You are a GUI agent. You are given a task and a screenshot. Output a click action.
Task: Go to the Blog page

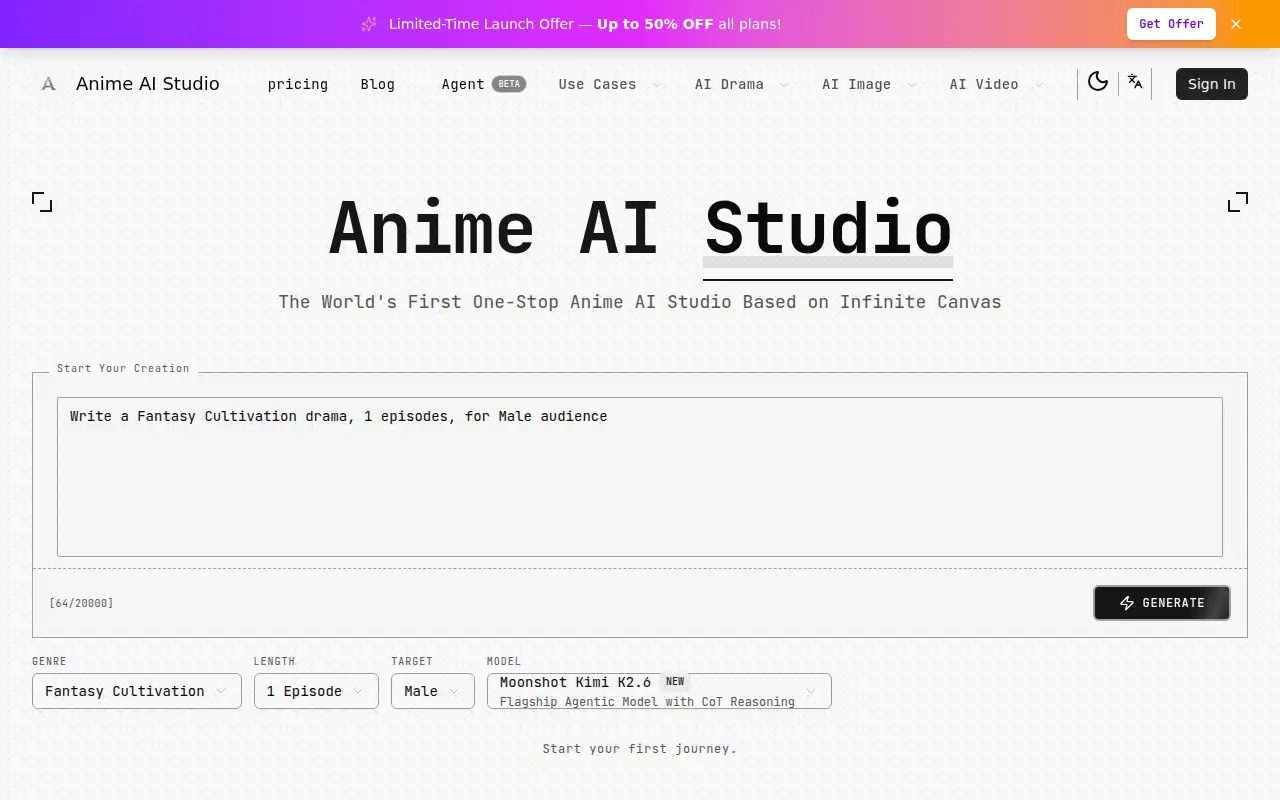(x=378, y=84)
